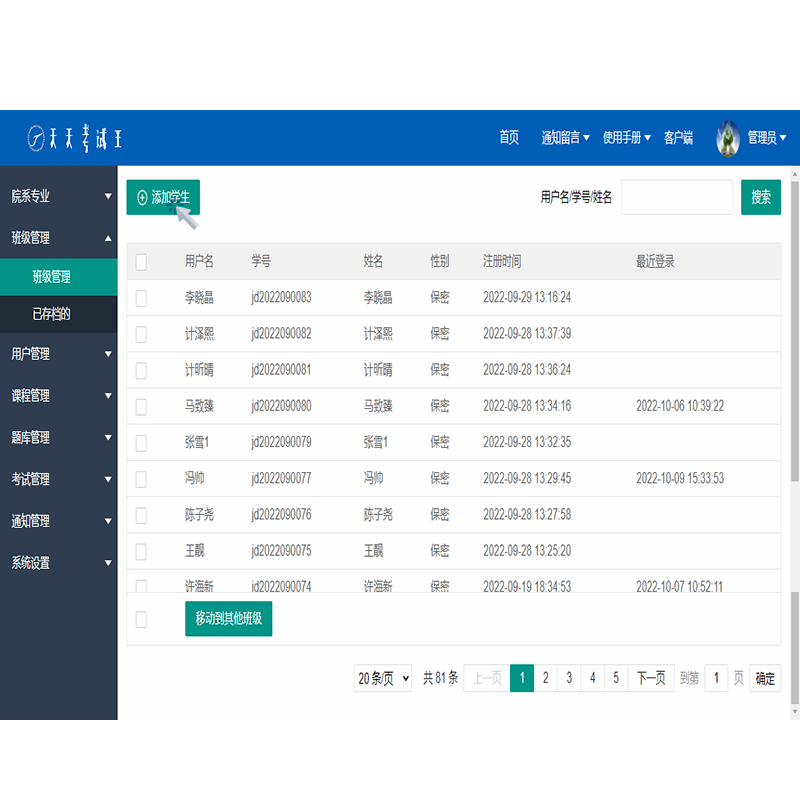Check the row for jd2022090082
This screenshot has height=800, width=800.
tap(141, 334)
